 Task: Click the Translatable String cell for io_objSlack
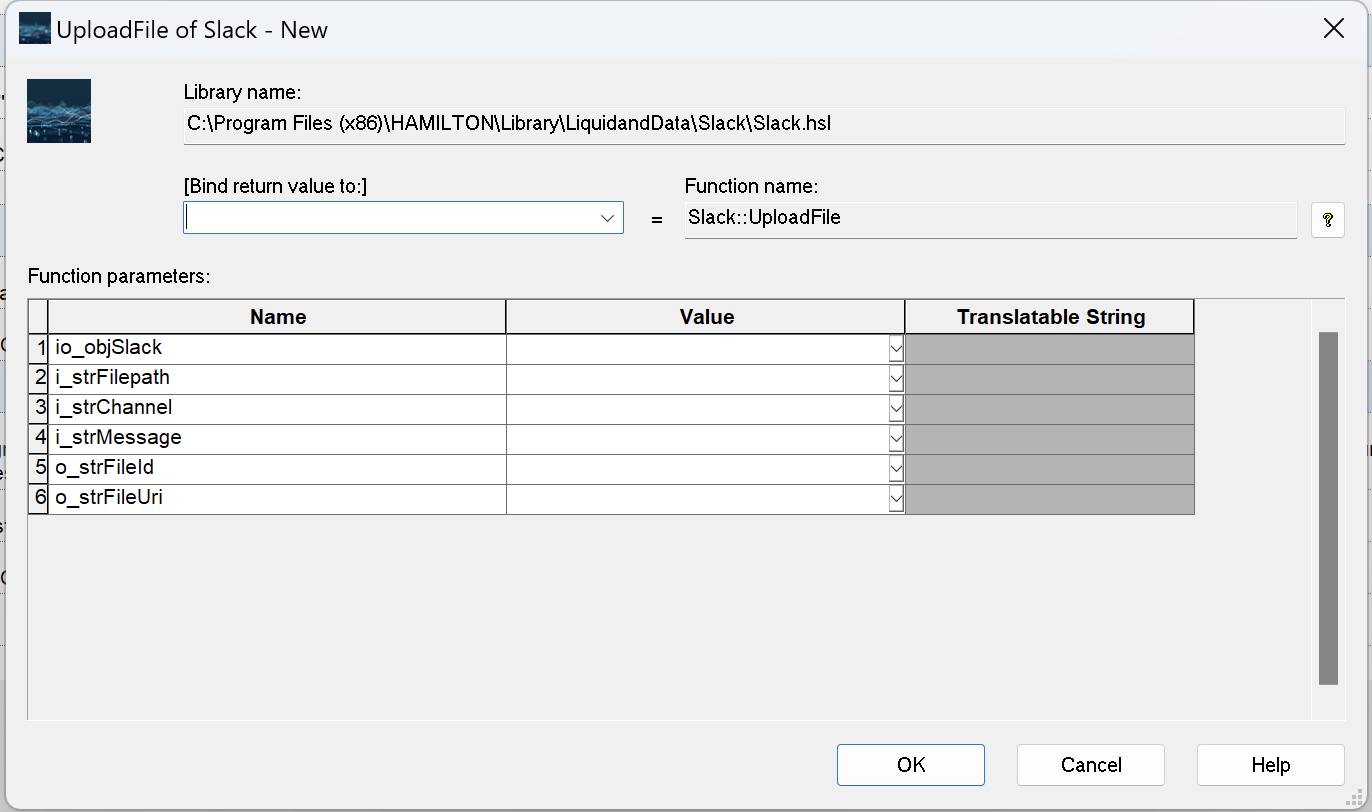[1050, 349]
